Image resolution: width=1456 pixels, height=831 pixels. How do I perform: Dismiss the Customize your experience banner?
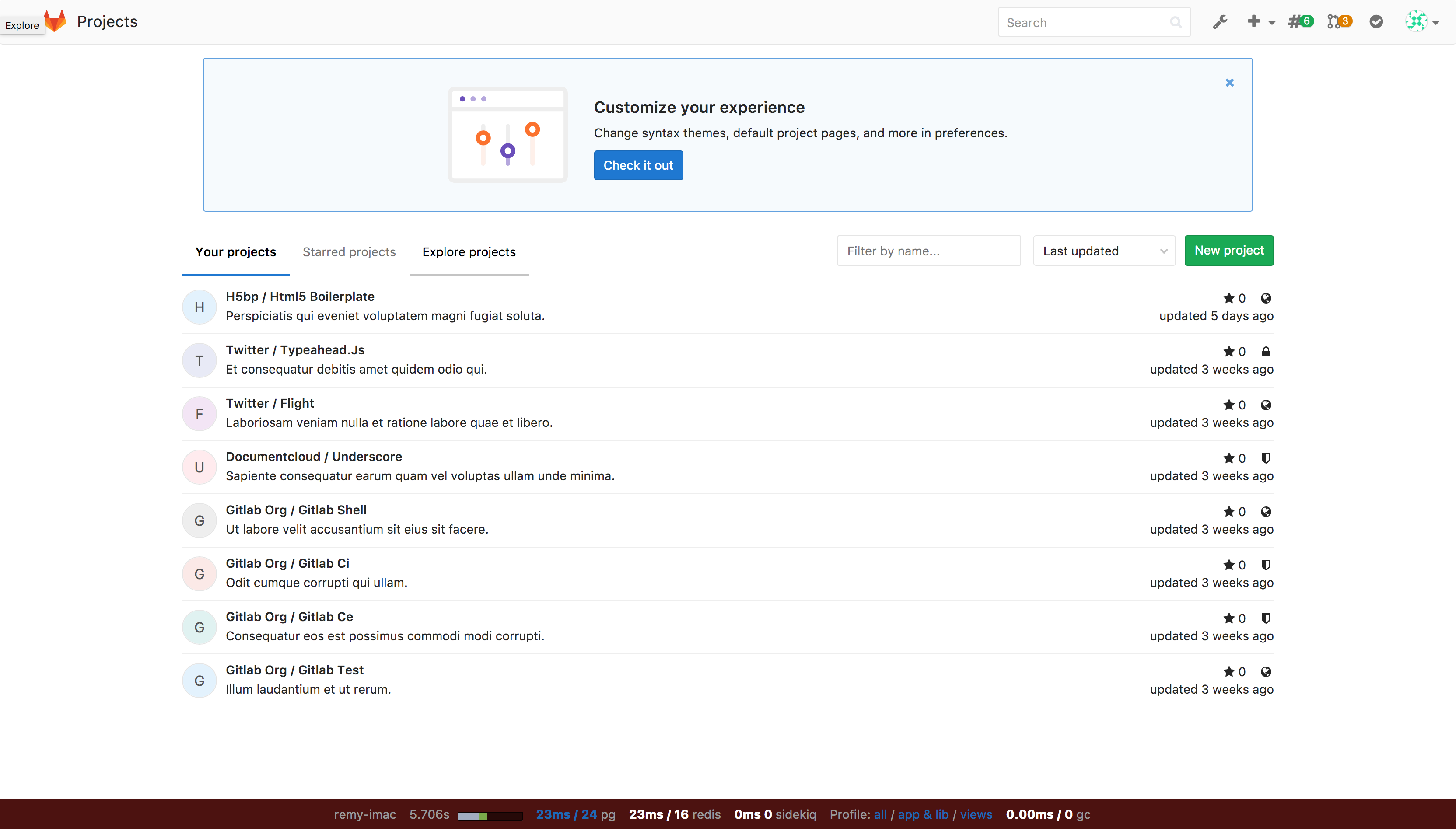pyautogui.click(x=1229, y=83)
